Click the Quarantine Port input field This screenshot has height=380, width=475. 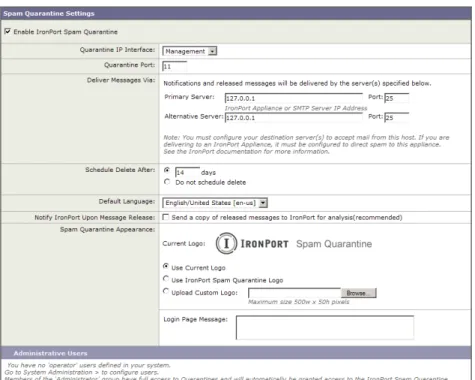pyautogui.click(x=174, y=66)
